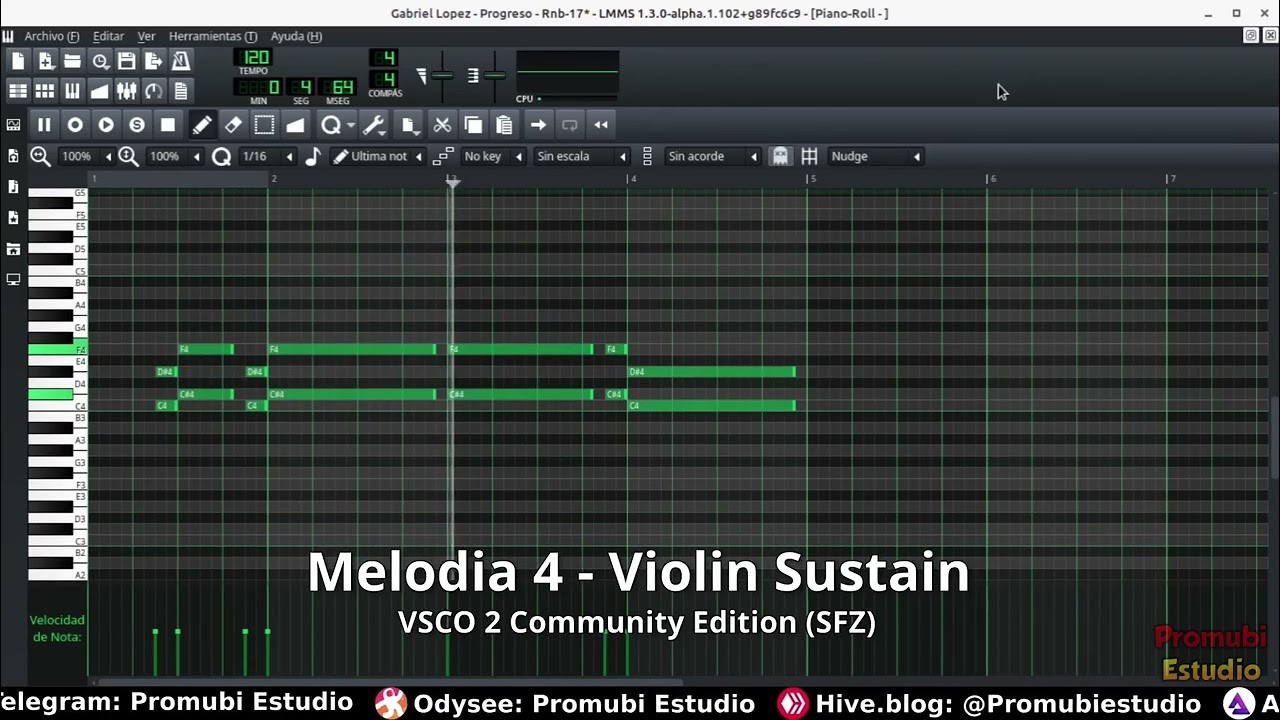The image size is (1280, 720).
Task: Stop playback with the square button
Action: [168, 125]
